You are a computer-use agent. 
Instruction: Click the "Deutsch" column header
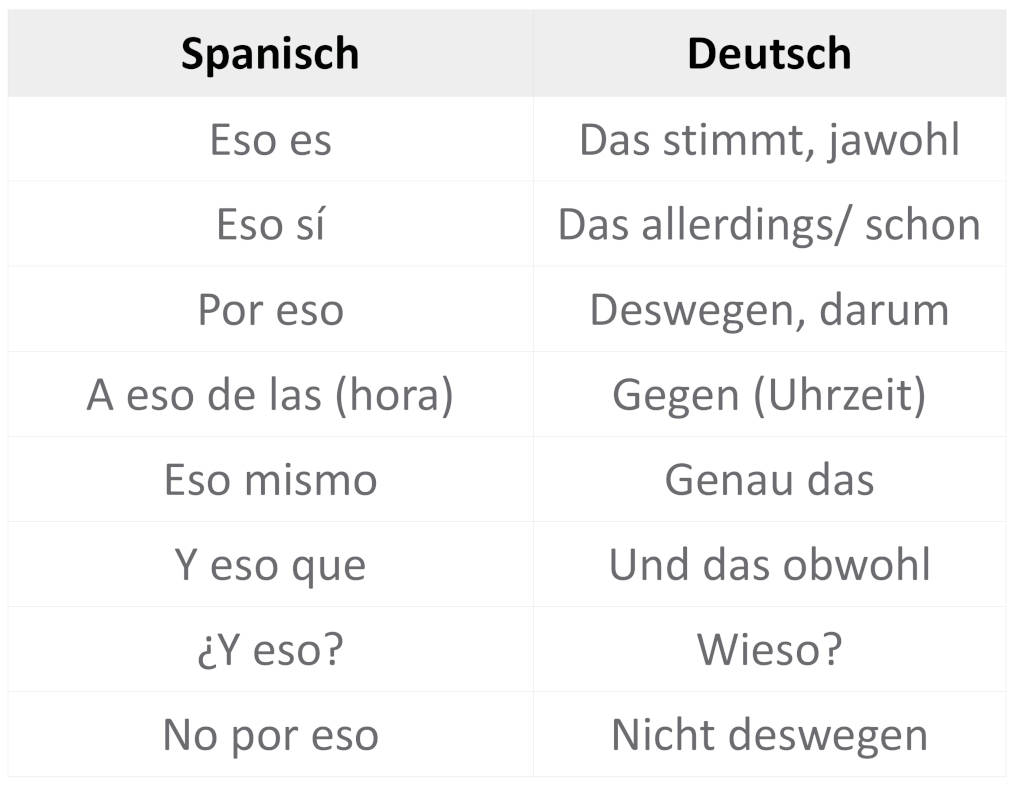click(x=769, y=54)
